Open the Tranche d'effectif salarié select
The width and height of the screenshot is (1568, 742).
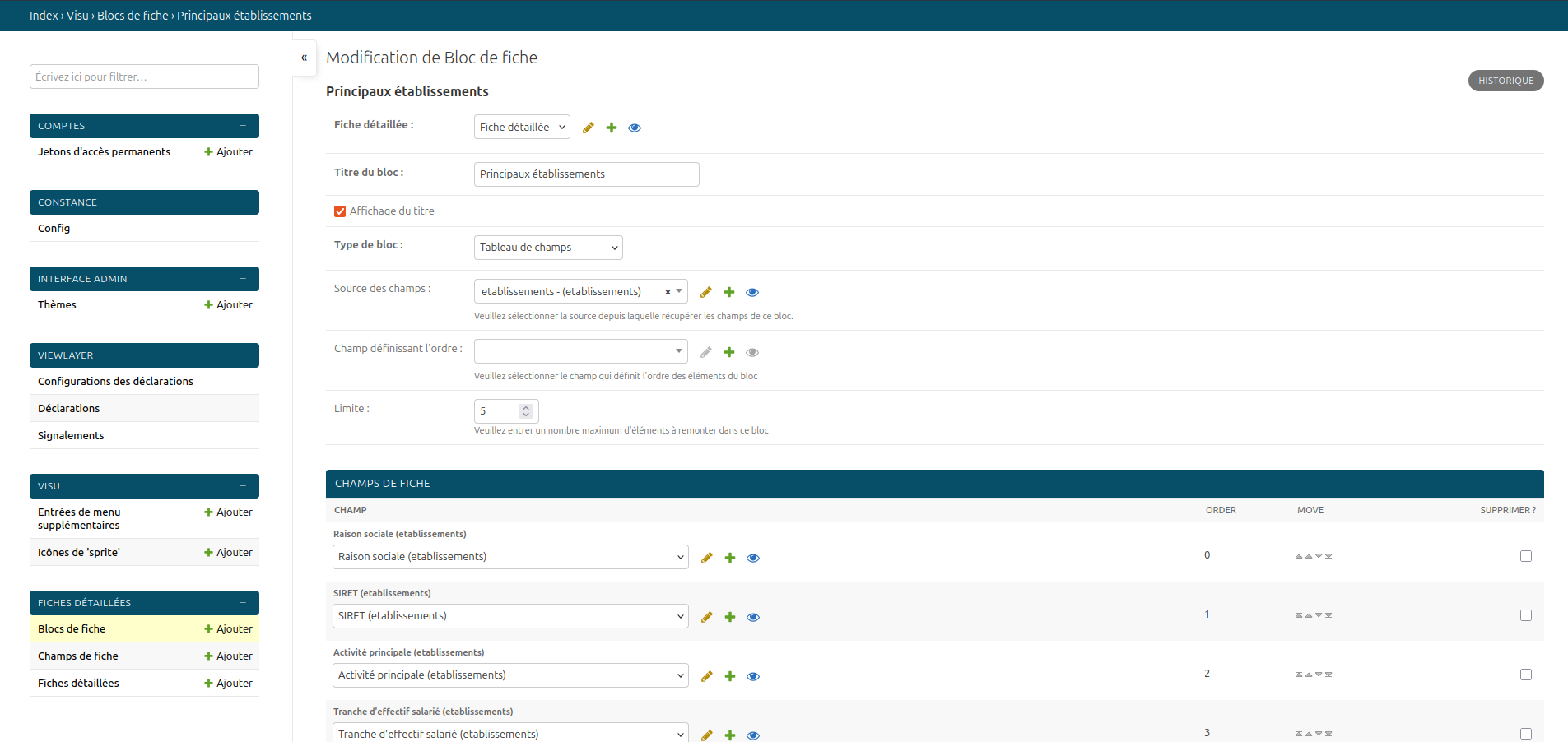(x=510, y=733)
